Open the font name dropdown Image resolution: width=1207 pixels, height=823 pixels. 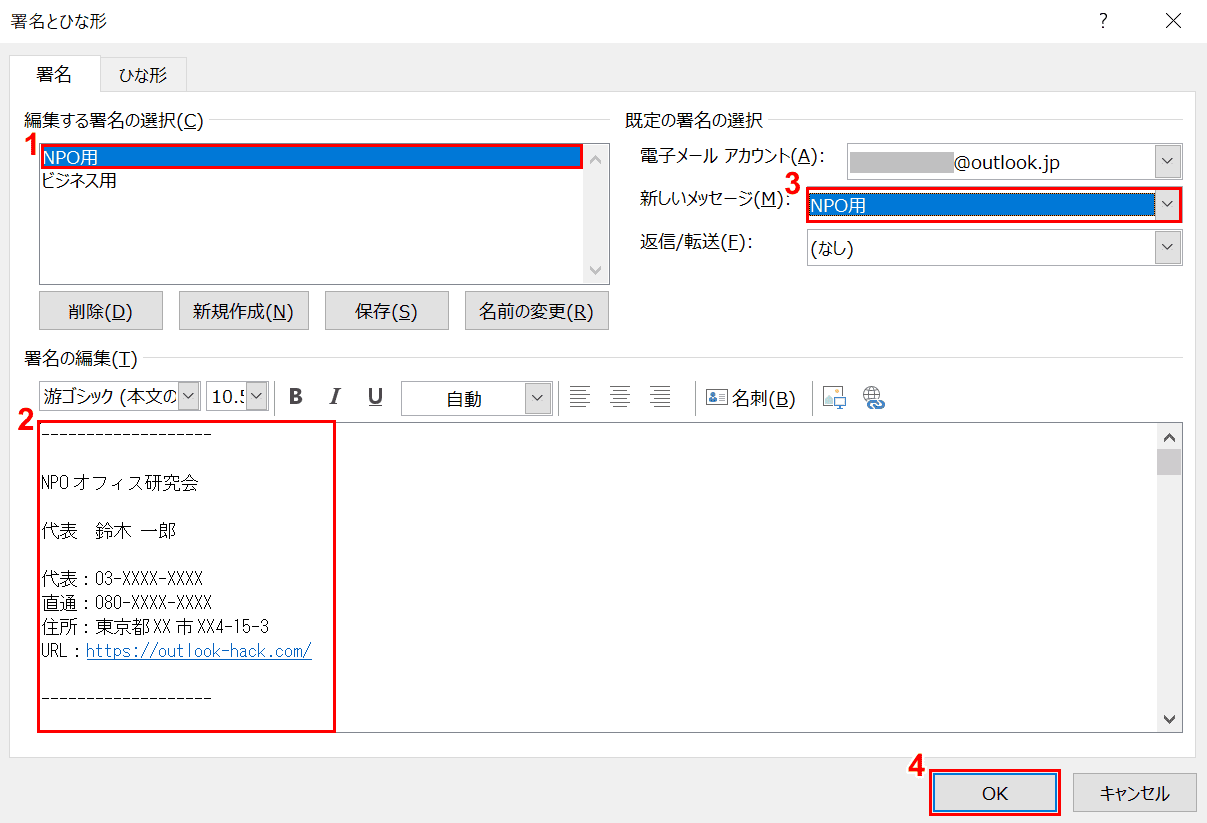(188, 397)
